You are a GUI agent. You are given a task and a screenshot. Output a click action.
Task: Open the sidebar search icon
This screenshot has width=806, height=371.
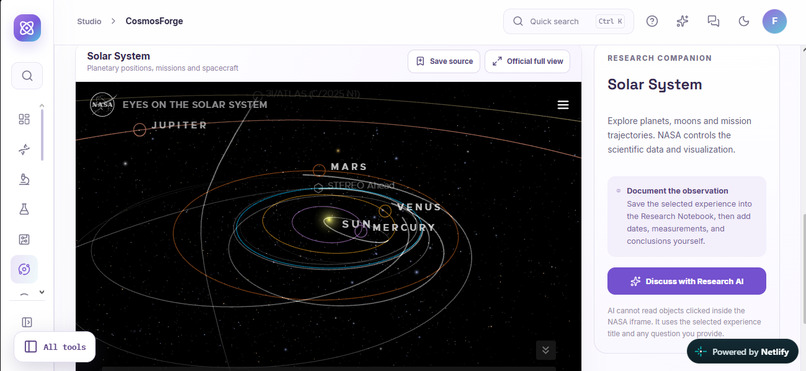(27, 76)
